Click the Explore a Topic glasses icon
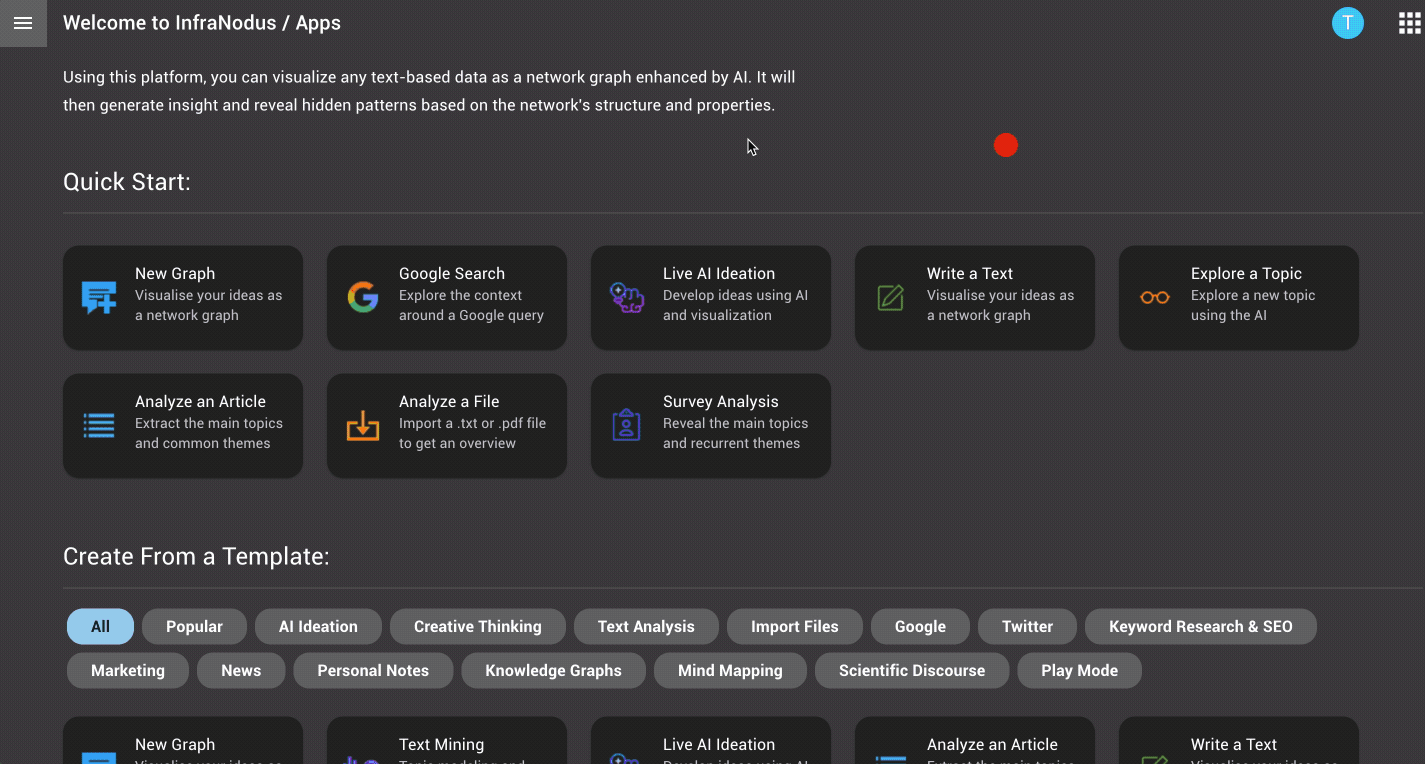 [x=1155, y=298]
